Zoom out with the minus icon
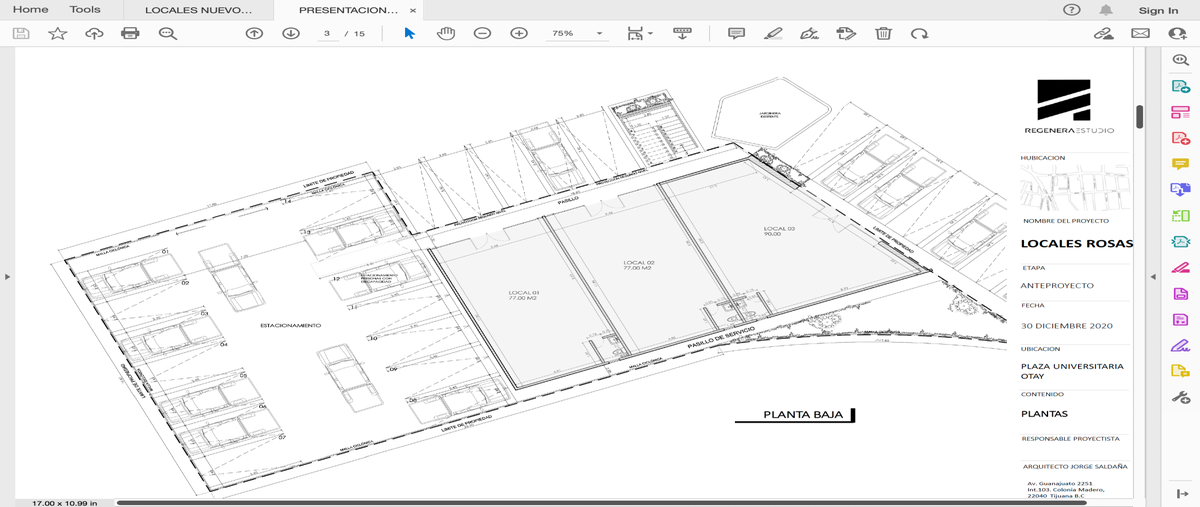The width and height of the screenshot is (1200, 507). point(482,33)
